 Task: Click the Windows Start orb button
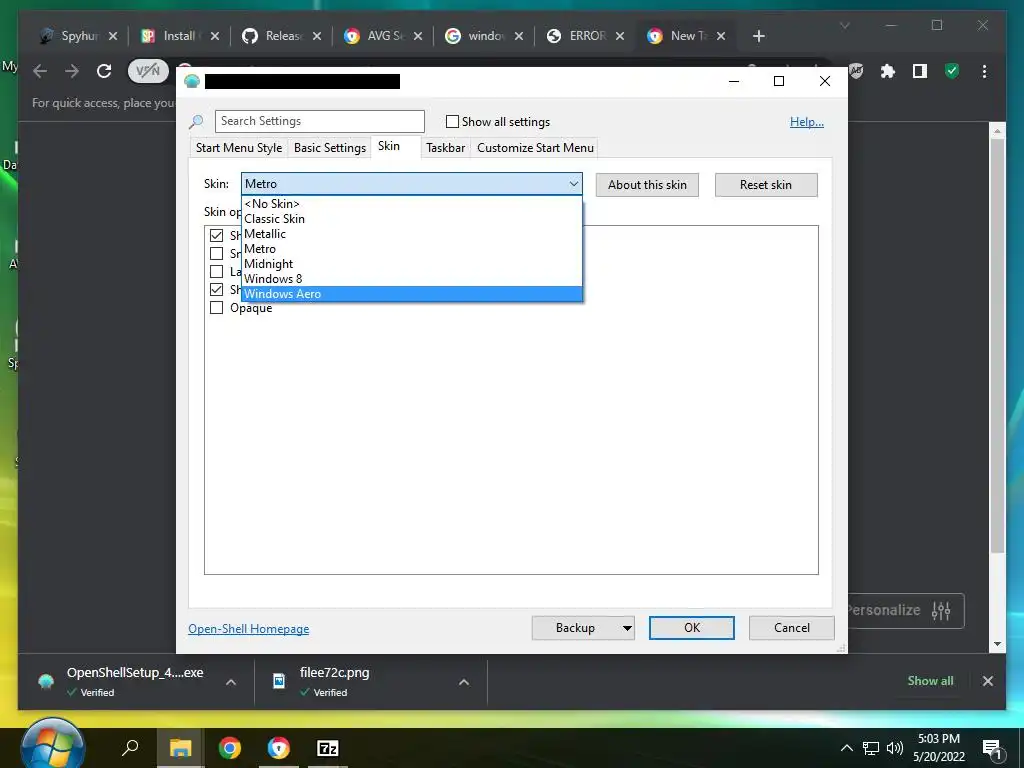point(52,746)
